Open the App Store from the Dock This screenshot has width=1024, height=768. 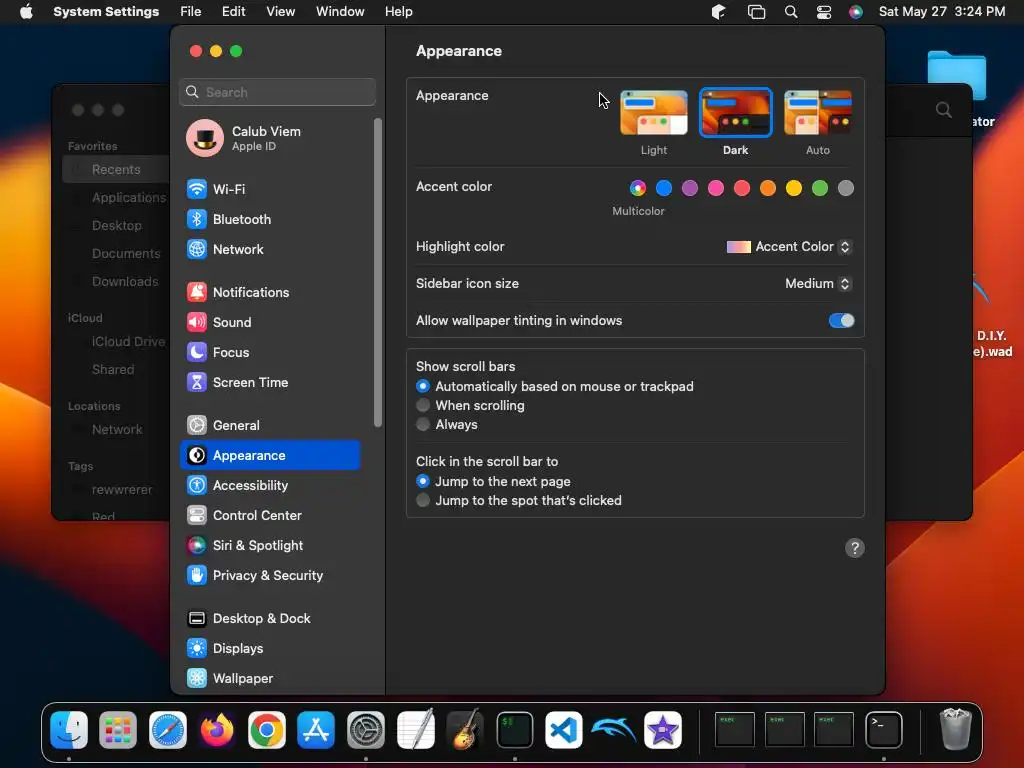[x=316, y=729]
